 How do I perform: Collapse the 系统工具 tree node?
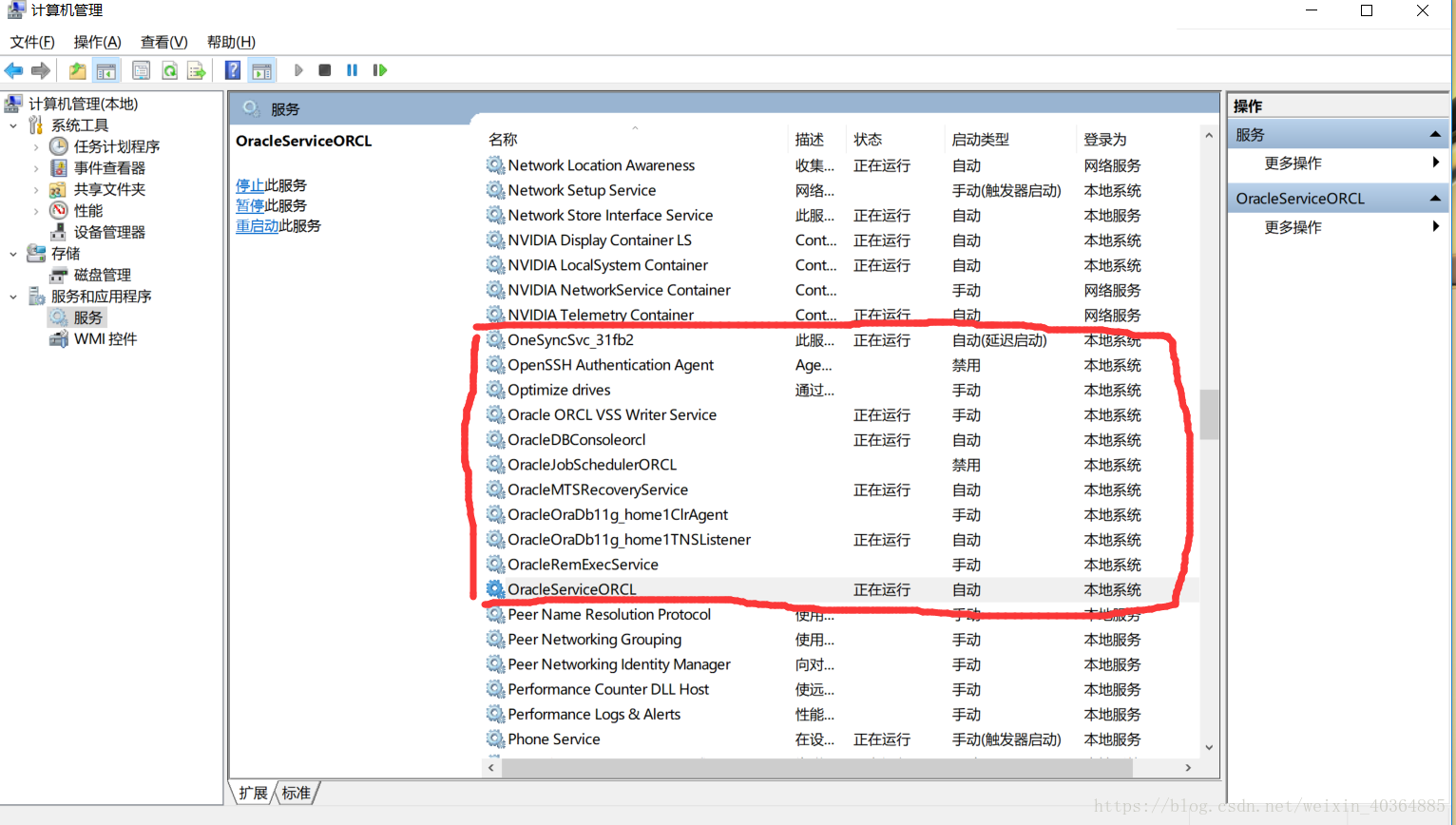click(x=13, y=125)
